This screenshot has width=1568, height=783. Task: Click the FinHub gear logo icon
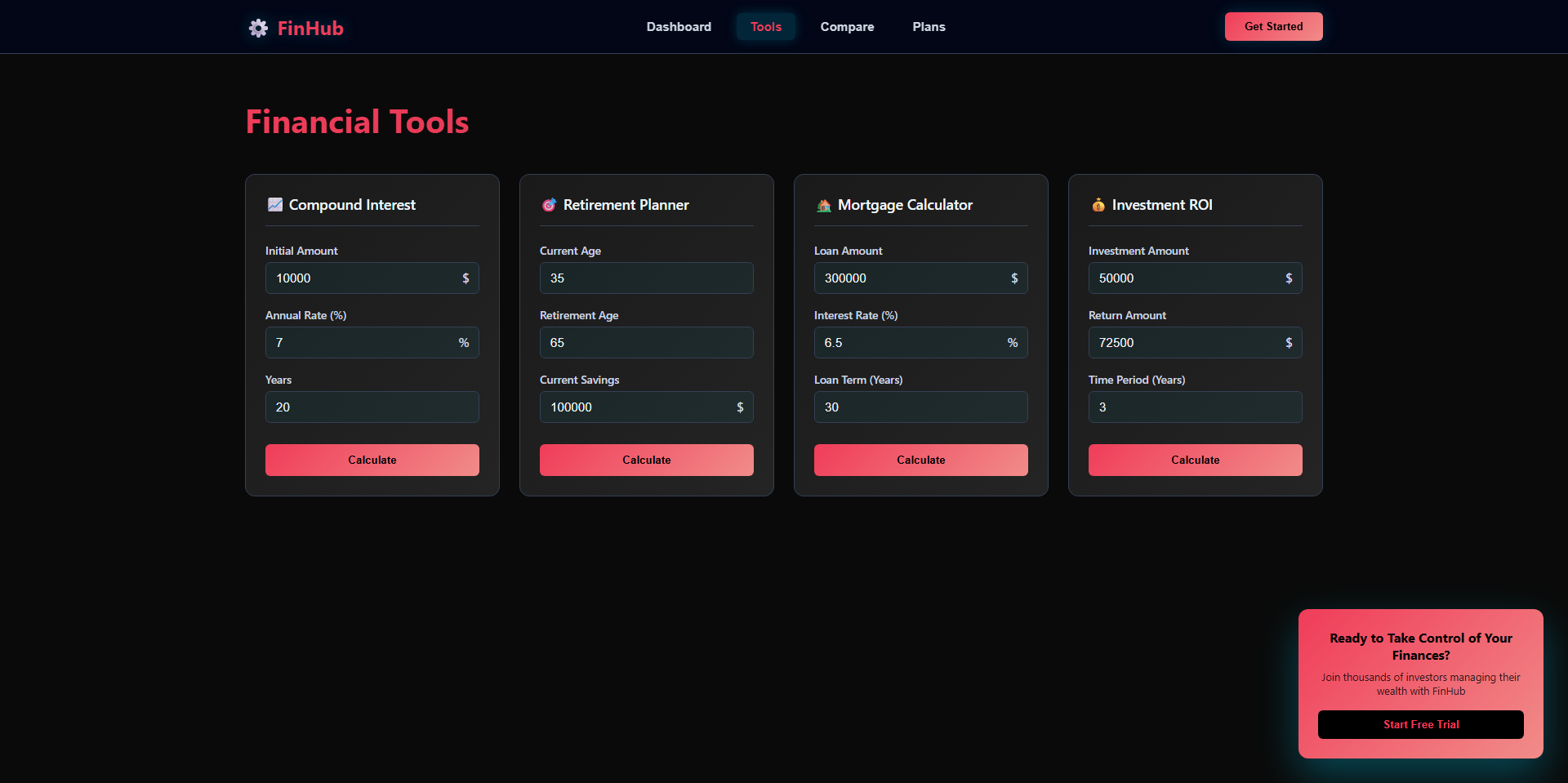tap(257, 27)
